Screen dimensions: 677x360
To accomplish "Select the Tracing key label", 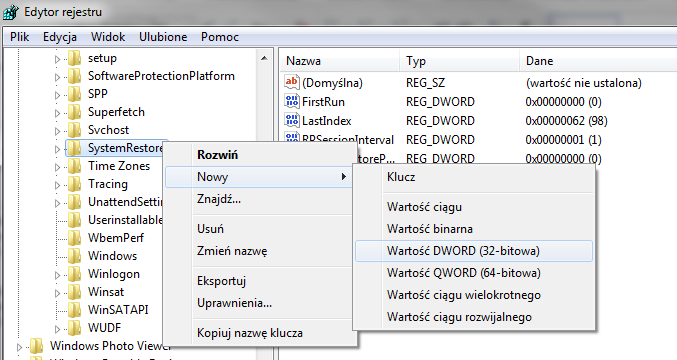I will pos(108,184).
